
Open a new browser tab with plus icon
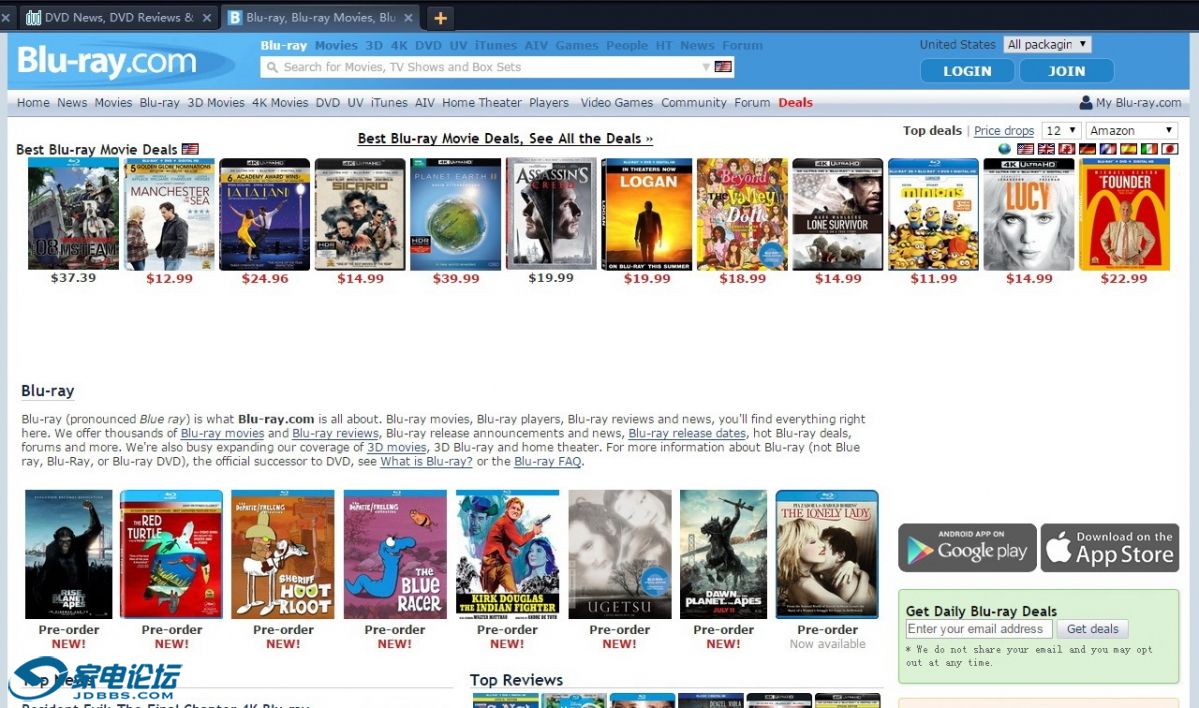pyautogui.click(x=440, y=18)
